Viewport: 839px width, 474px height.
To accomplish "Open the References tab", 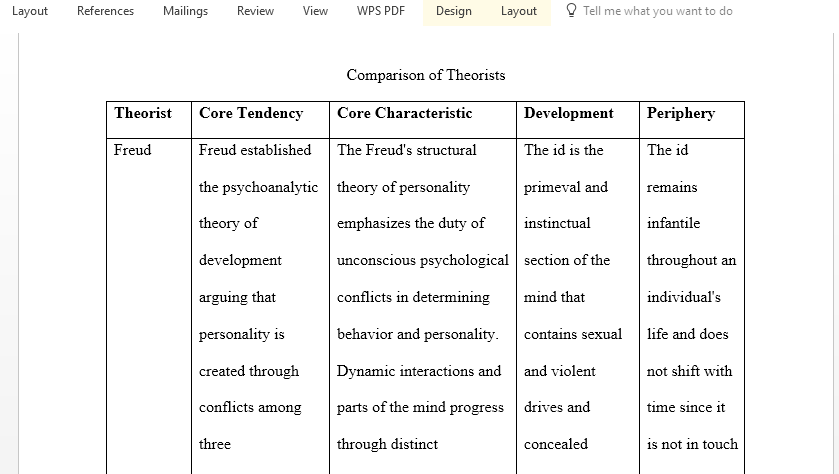I will pyautogui.click(x=105, y=11).
